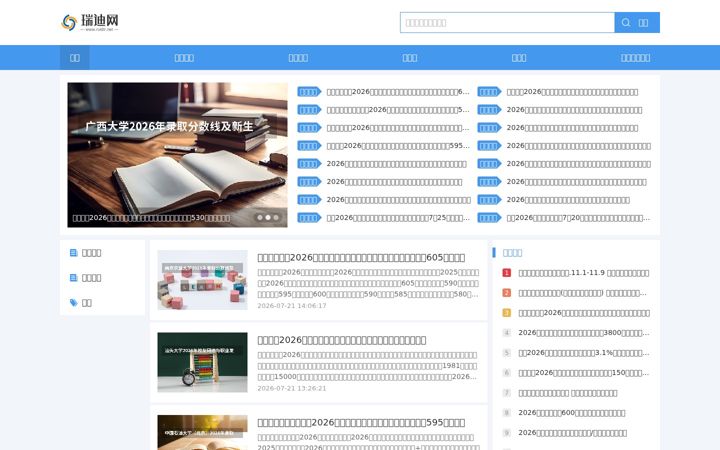Open the second navigation menu item
This screenshot has height=450, width=720.
pos(184,57)
